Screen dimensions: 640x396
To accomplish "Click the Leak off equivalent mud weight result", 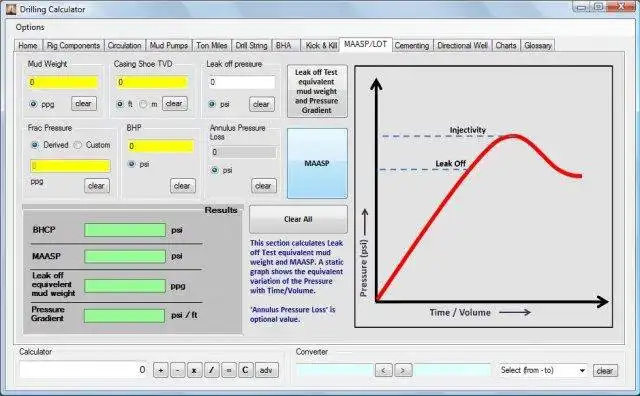I will point(125,286).
